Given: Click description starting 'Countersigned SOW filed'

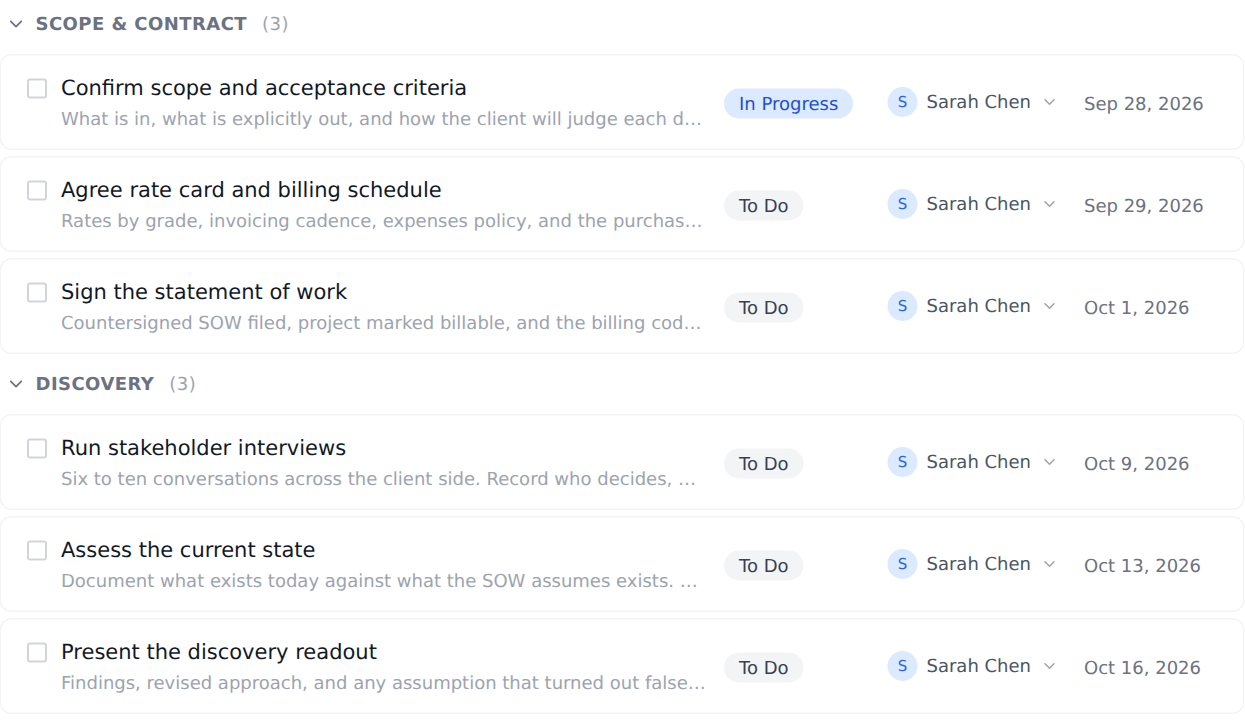Looking at the screenshot, I should click(381, 323).
